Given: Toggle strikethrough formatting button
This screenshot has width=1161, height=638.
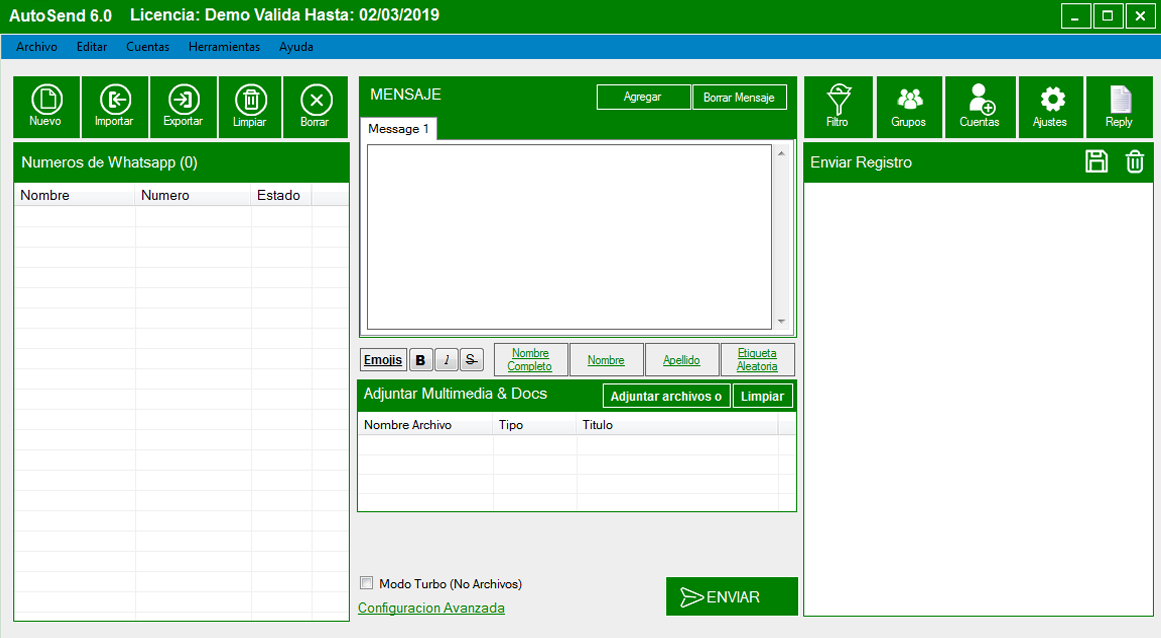Looking at the screenshot, I should pos(472,360).
